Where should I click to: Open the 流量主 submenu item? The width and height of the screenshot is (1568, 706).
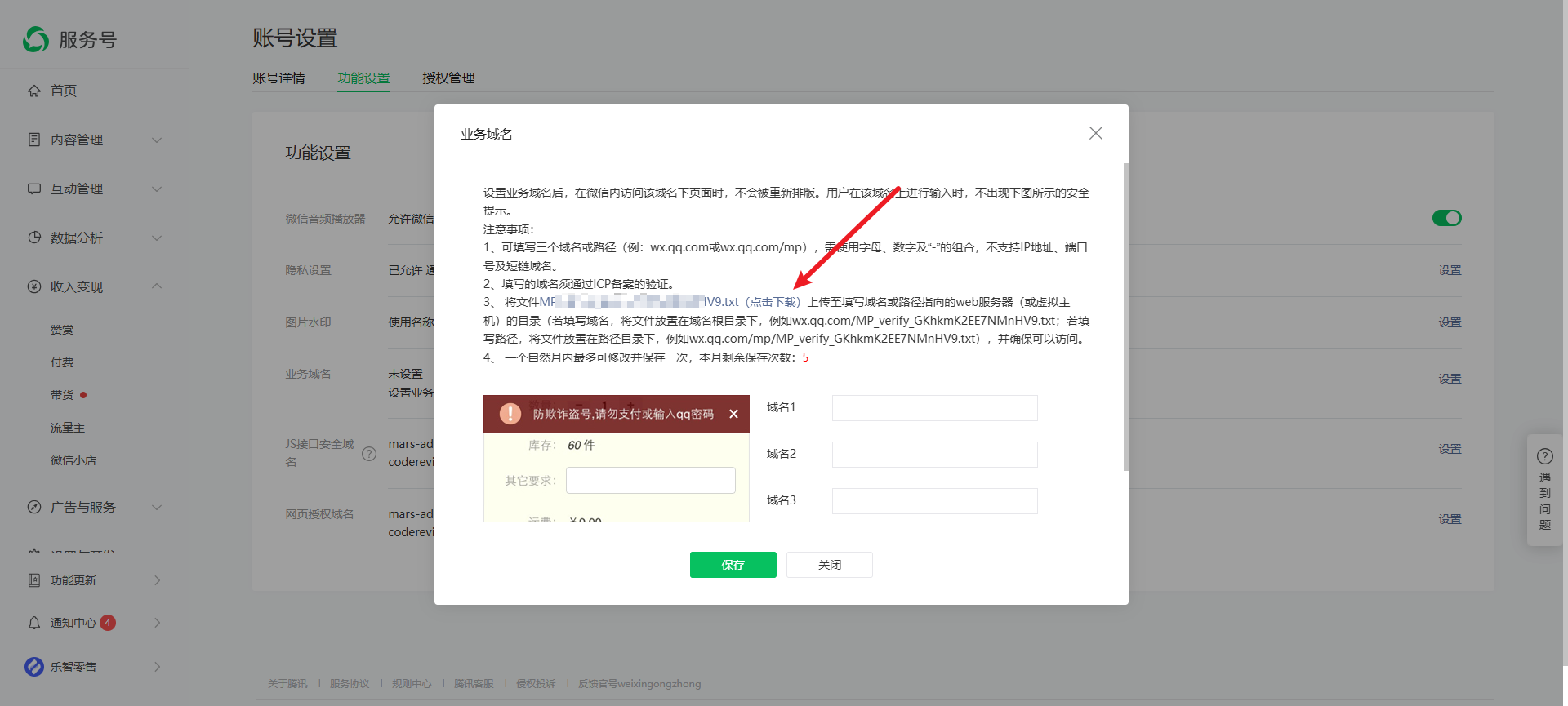pyautogui.click(x=68, y=428)
